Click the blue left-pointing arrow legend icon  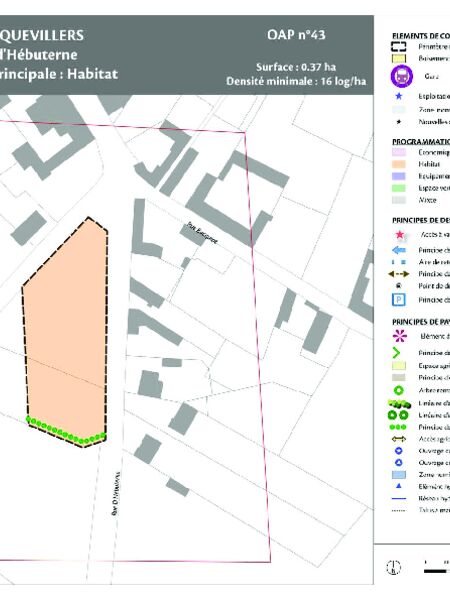tap(399, 250)
